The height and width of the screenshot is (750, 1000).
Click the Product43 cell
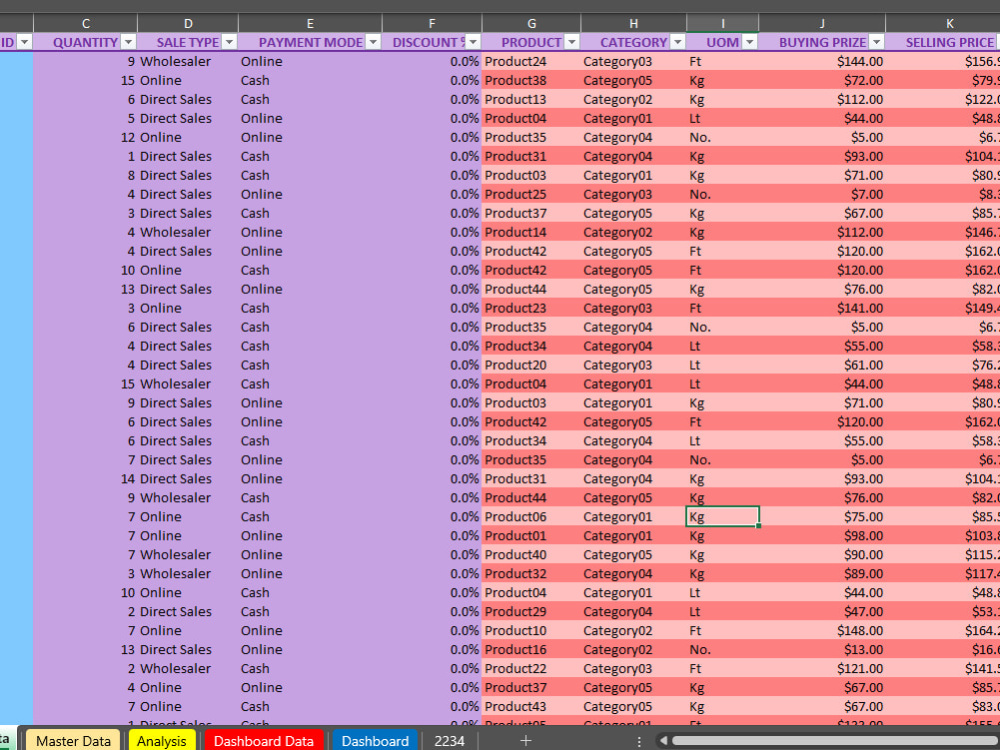(x=531, y=707)
